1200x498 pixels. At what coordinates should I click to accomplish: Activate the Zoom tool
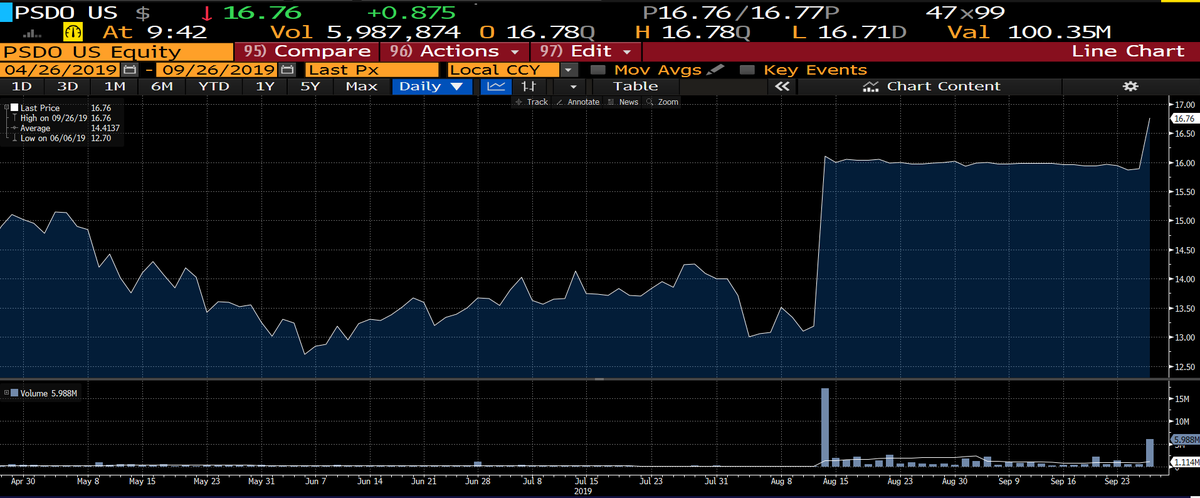point(662,102)
